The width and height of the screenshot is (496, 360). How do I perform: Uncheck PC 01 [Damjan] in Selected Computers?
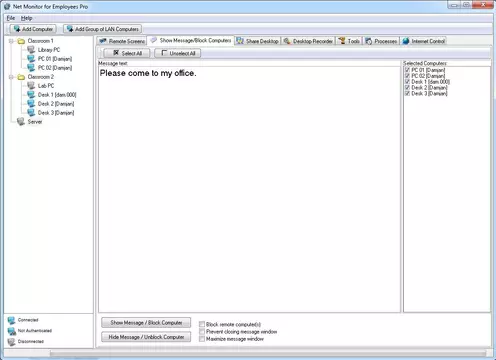(x=407, y=70)
